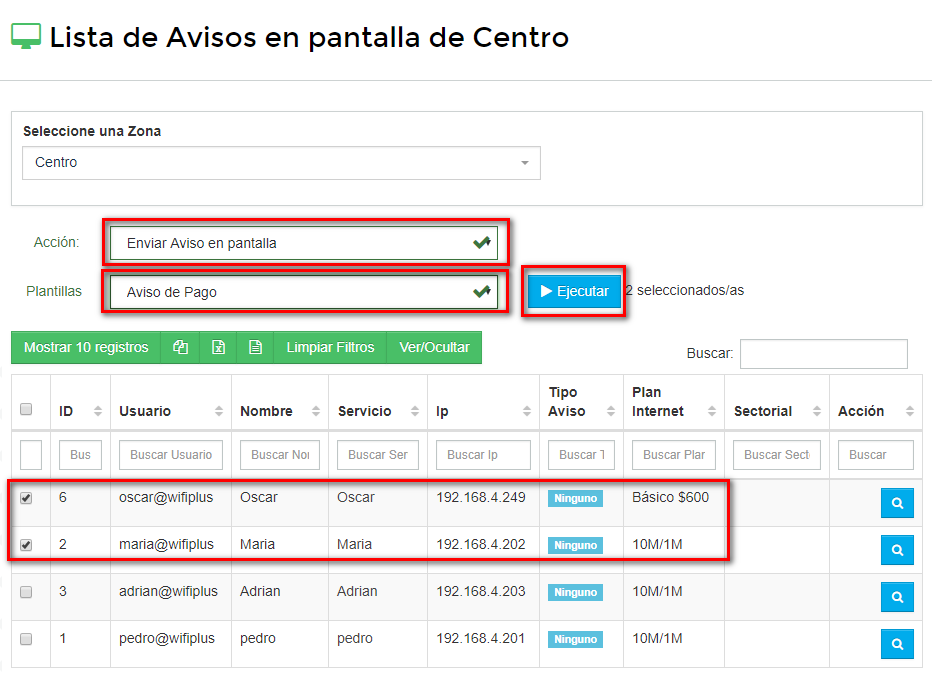Open details magnifier for maria@wifiplus
This screenshot has height=676, width=932.
(897, 550)
